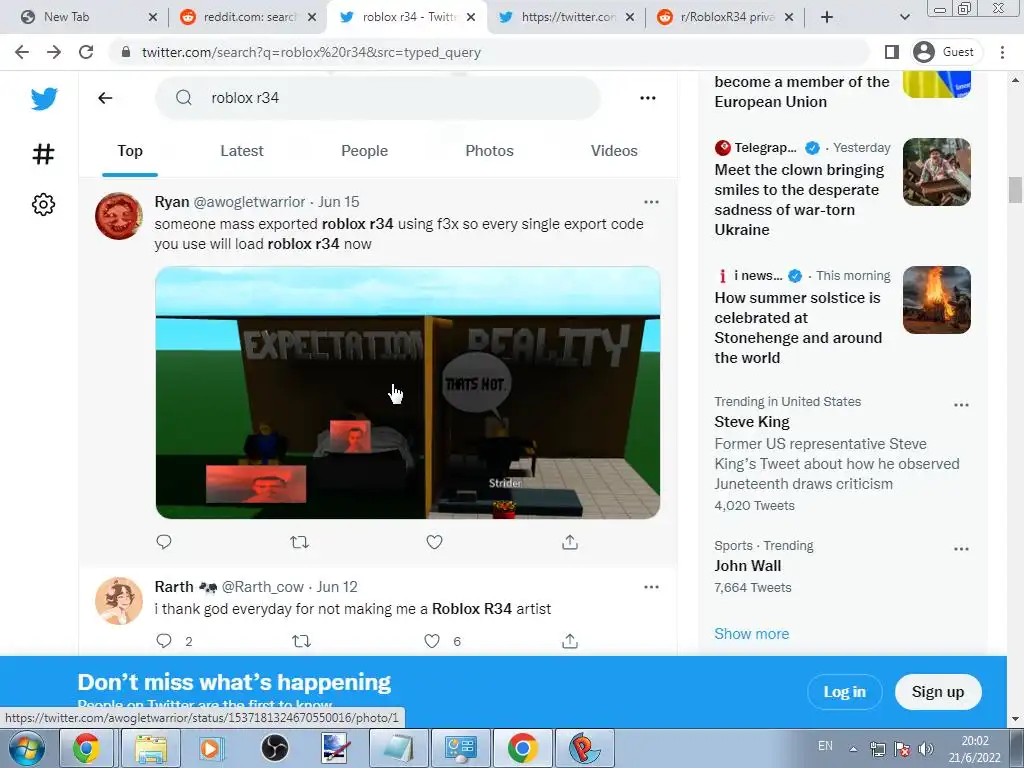Screen dimensions: 1024x768
Task: Reply to Ryan's tweet
Action: 164,542
